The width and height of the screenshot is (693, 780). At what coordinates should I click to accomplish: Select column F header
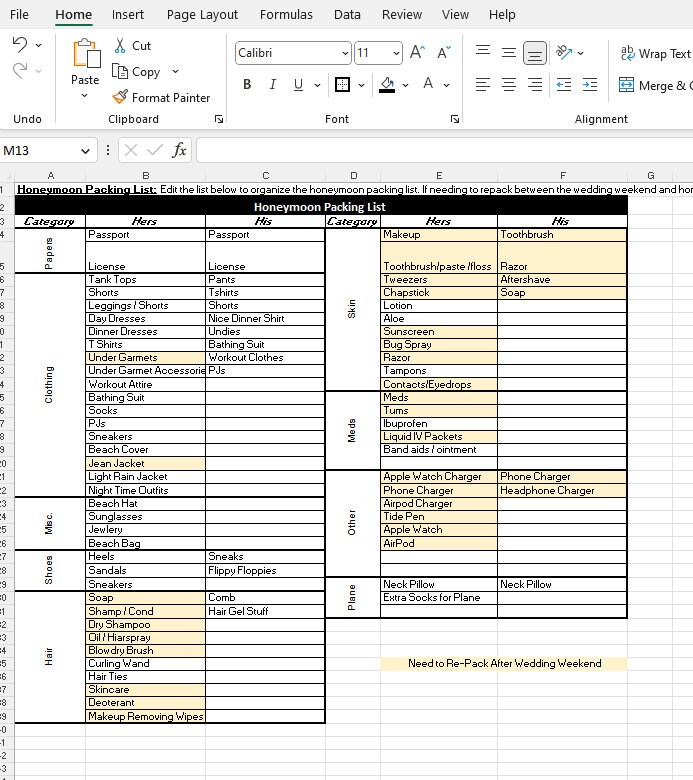[563, 175]
